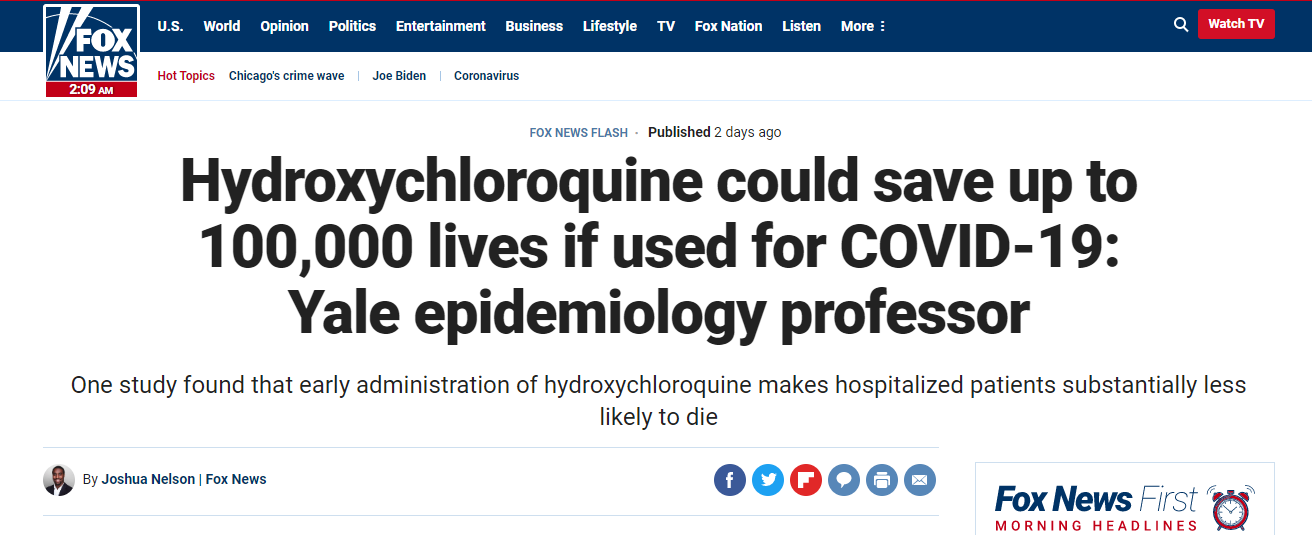Open Chicago's crime wave hot topic
Screen dimensions: 1312x535
285,76
